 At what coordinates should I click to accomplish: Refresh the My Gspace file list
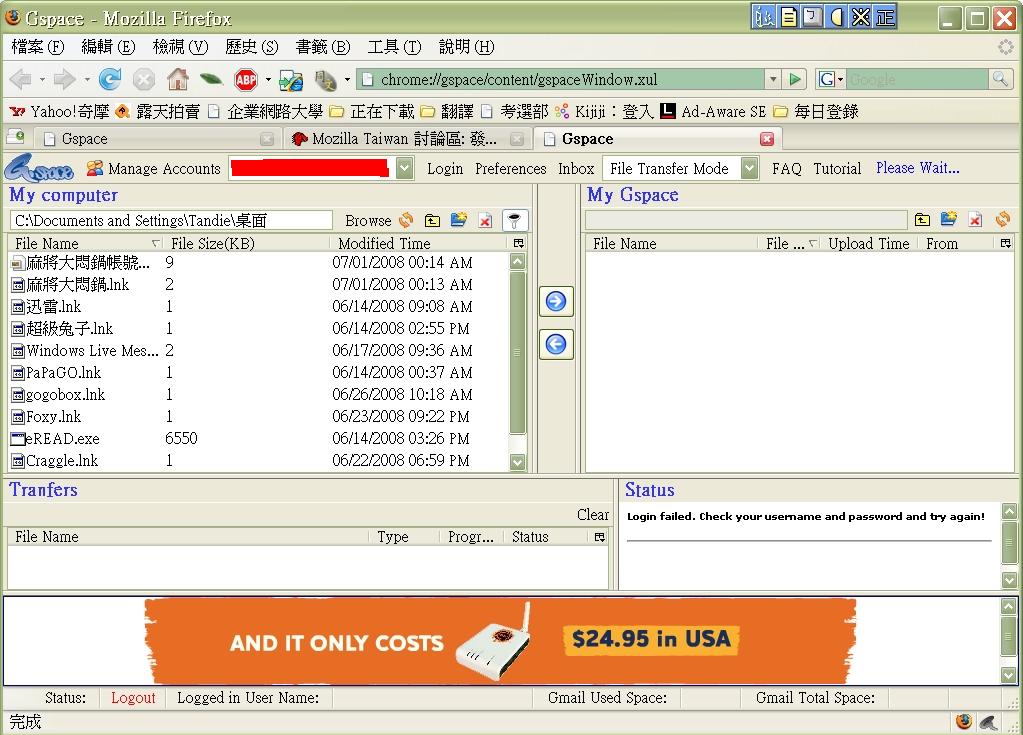[1002, 219]
